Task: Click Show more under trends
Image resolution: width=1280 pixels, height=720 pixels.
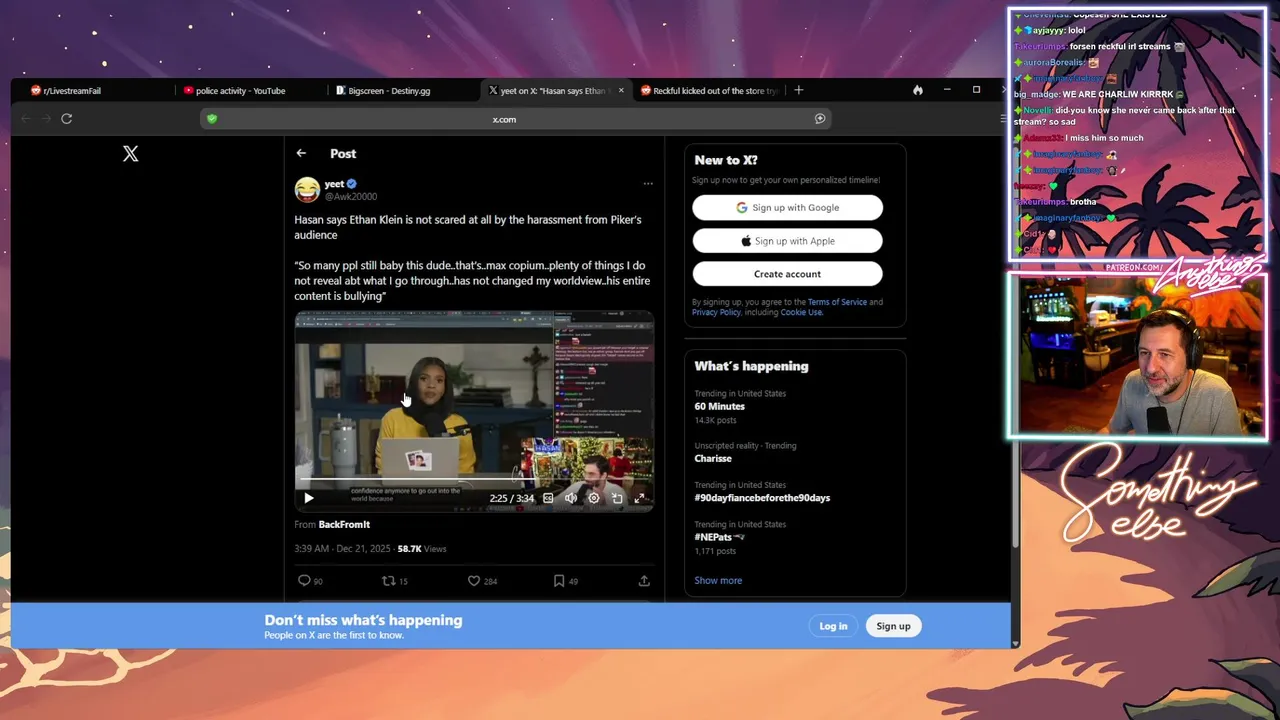Action: pos(718,581)
